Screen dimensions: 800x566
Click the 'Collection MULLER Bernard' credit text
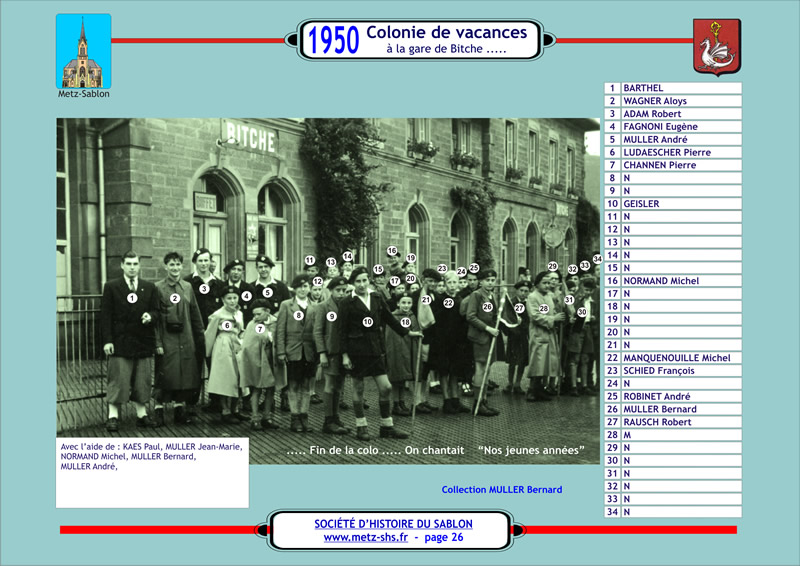[502, 489]
